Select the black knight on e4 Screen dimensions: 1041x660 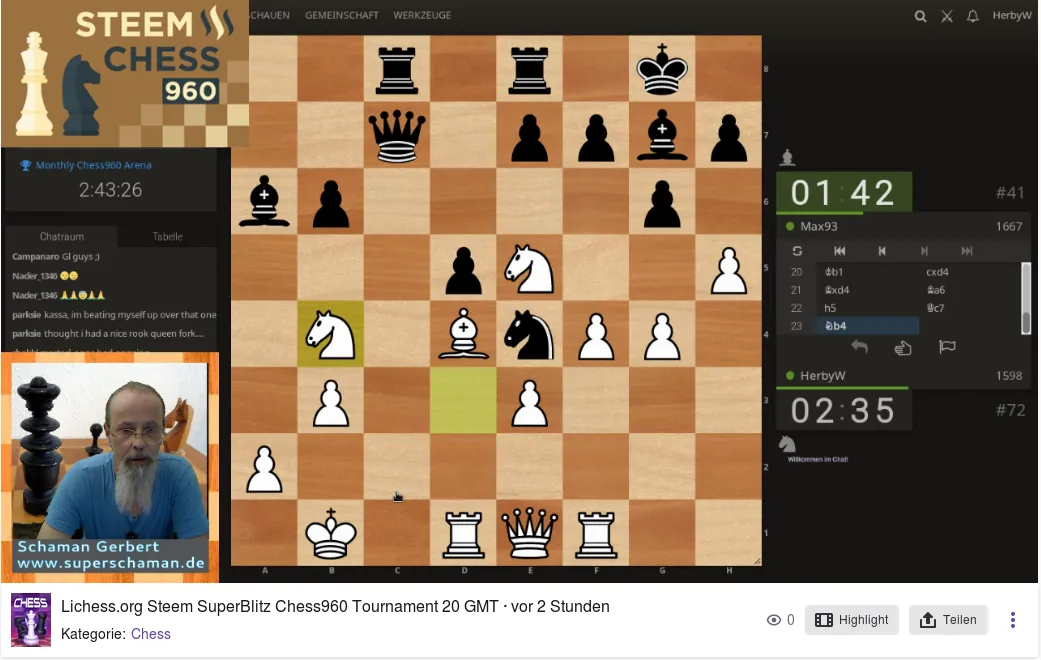point(530,334)
